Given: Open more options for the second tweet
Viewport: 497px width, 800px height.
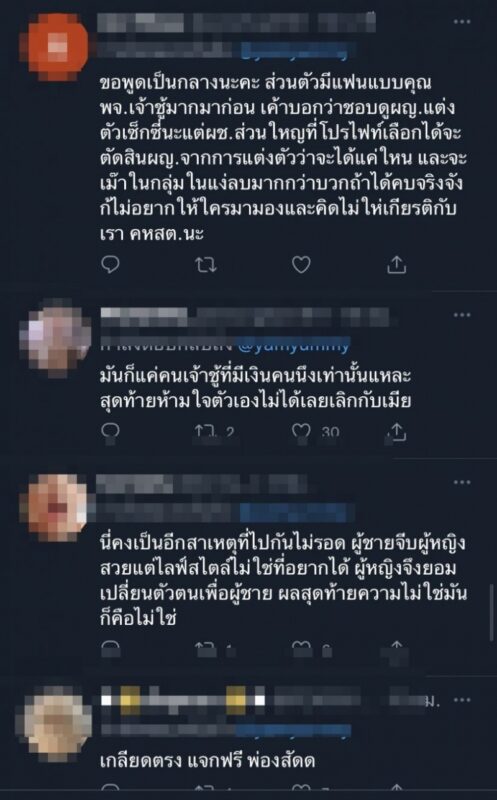Looking at the screenshot, I should pyautogui.click(x=462, y=315).
